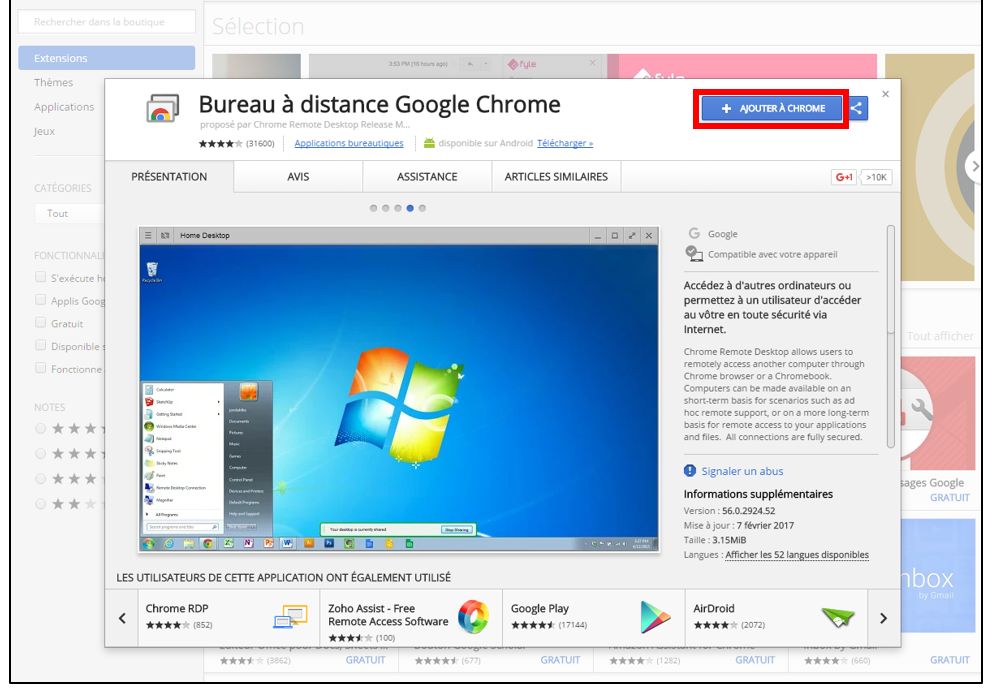Image resolution: width=991 pixels, height=693 pixels.
Task: Click the G+1 button
Action: (844, 177)
